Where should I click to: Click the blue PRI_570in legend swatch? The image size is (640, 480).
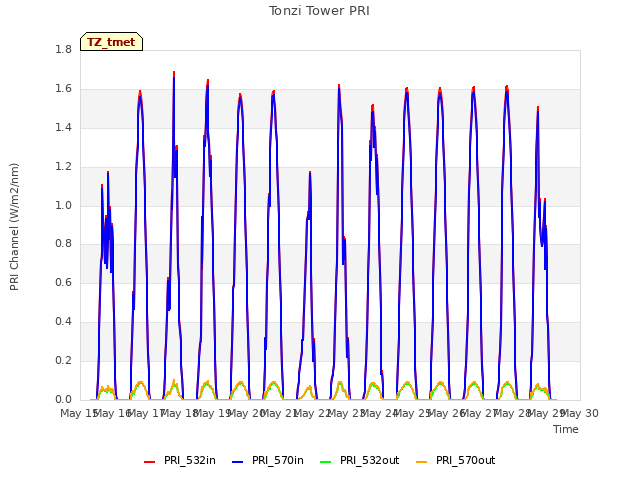[x=238, y=462]
